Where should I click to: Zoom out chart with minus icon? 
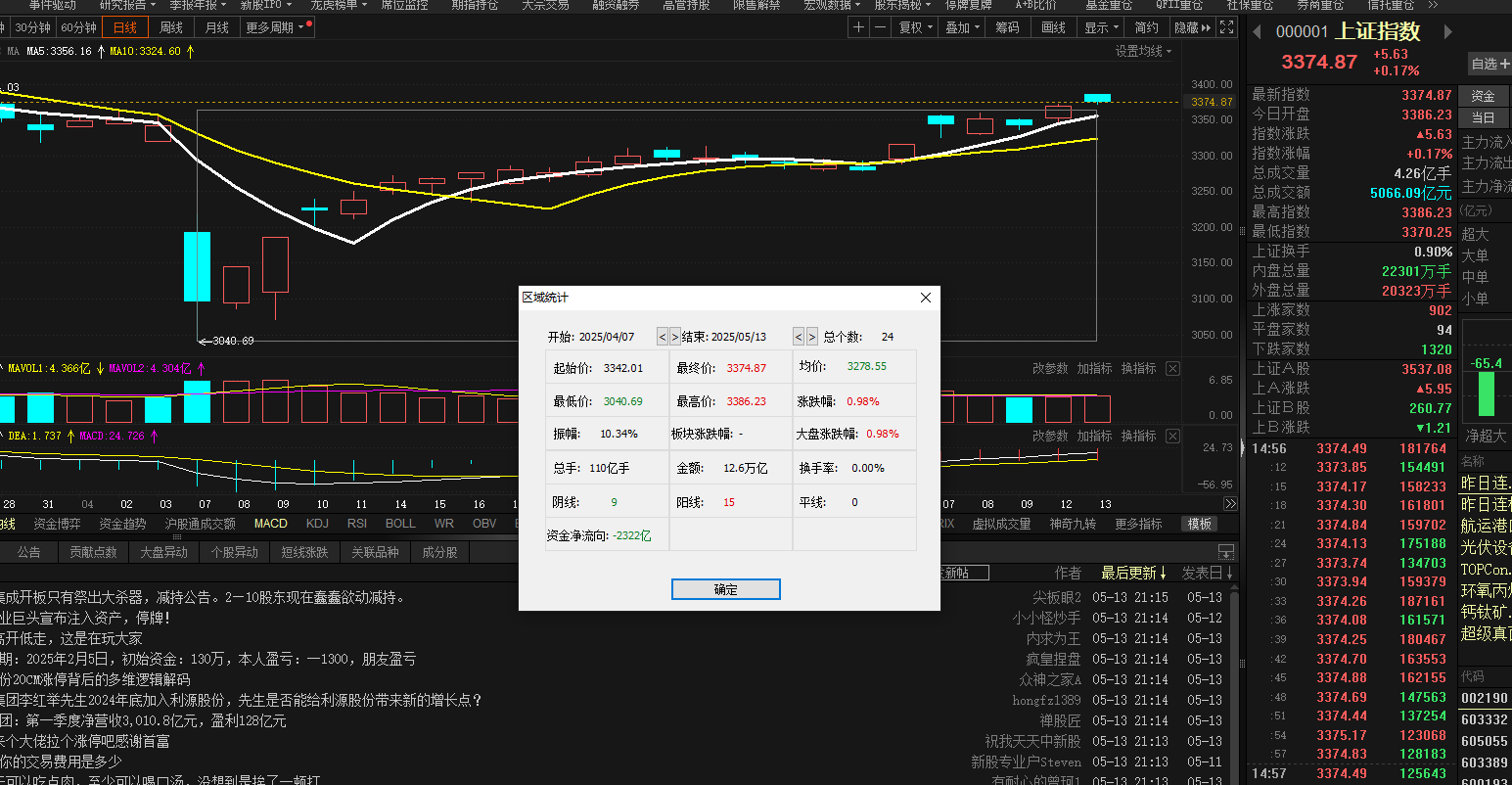pos(881,27)
